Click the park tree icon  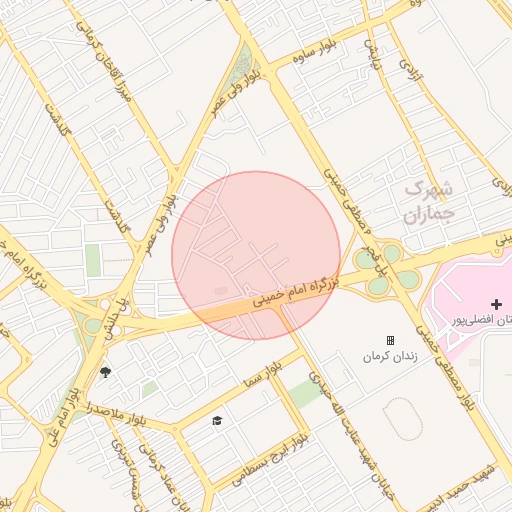click(x=105, y=372)
